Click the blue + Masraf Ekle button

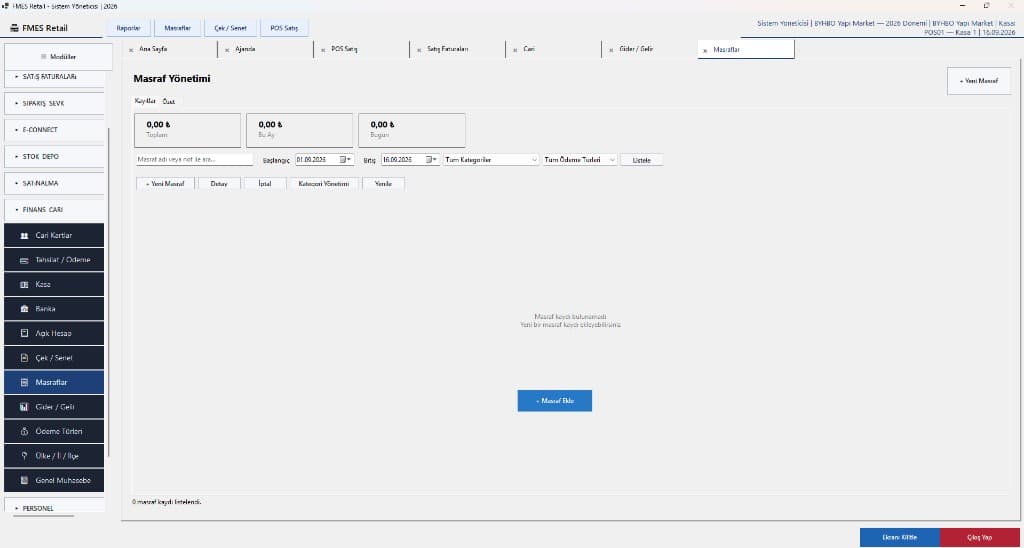[x=554, y=400]
